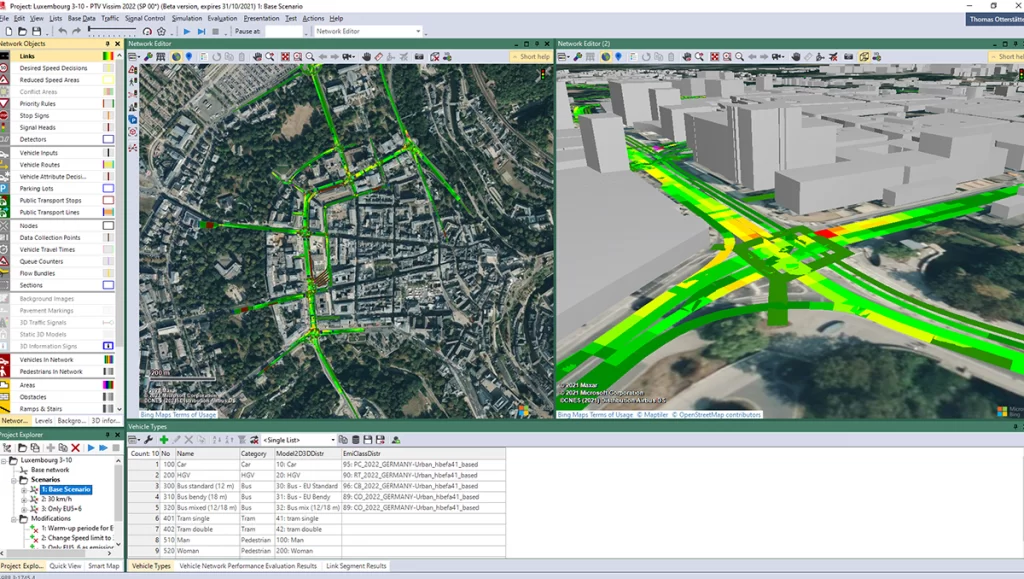Collapse the Luxembourg 3-10 project tree node

coord(4,460)
